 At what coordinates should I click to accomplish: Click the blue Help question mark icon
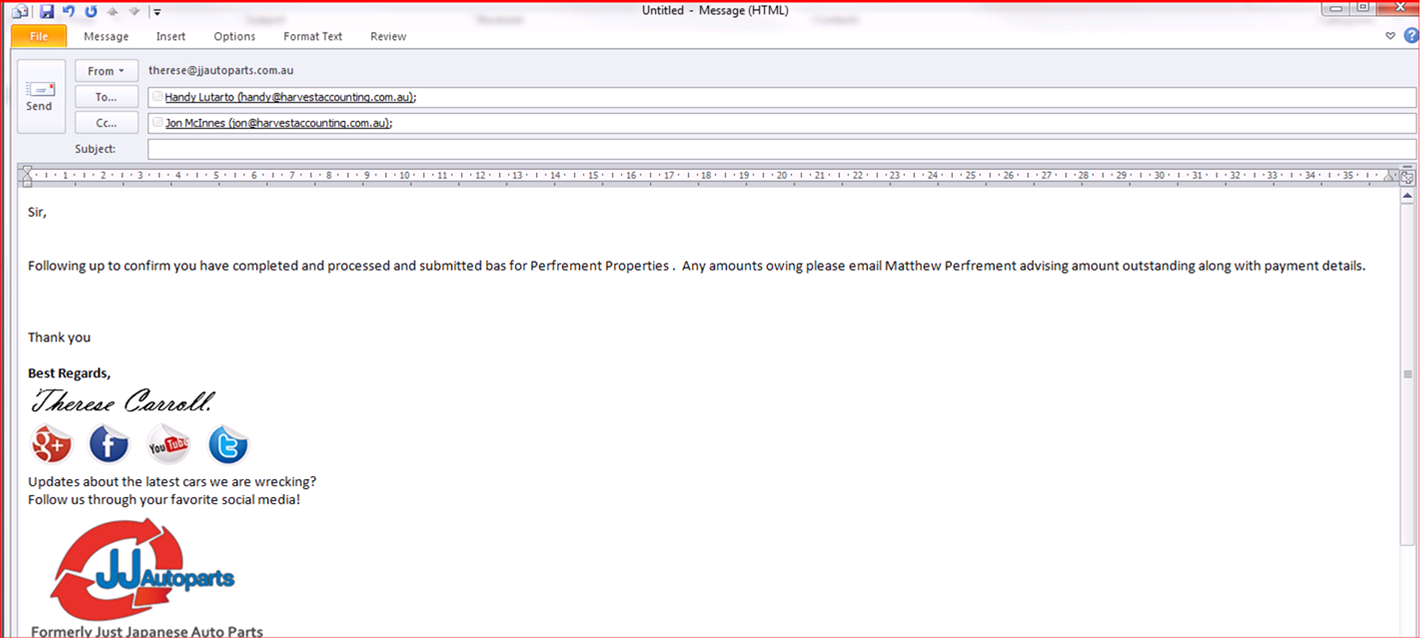coord(1410,36)
